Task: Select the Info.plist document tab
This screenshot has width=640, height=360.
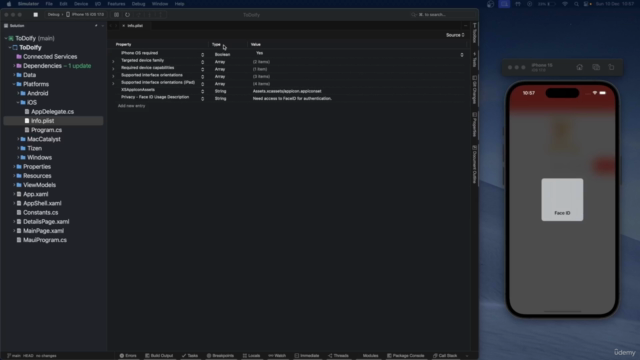Action: 135,26
